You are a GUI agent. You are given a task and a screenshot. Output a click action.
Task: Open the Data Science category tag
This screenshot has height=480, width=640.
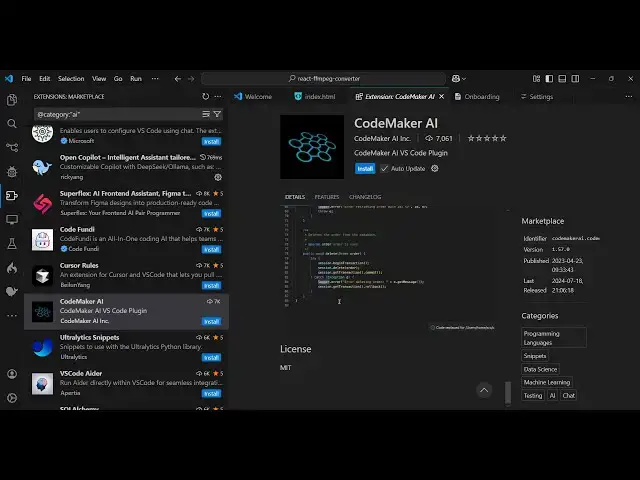540,369
